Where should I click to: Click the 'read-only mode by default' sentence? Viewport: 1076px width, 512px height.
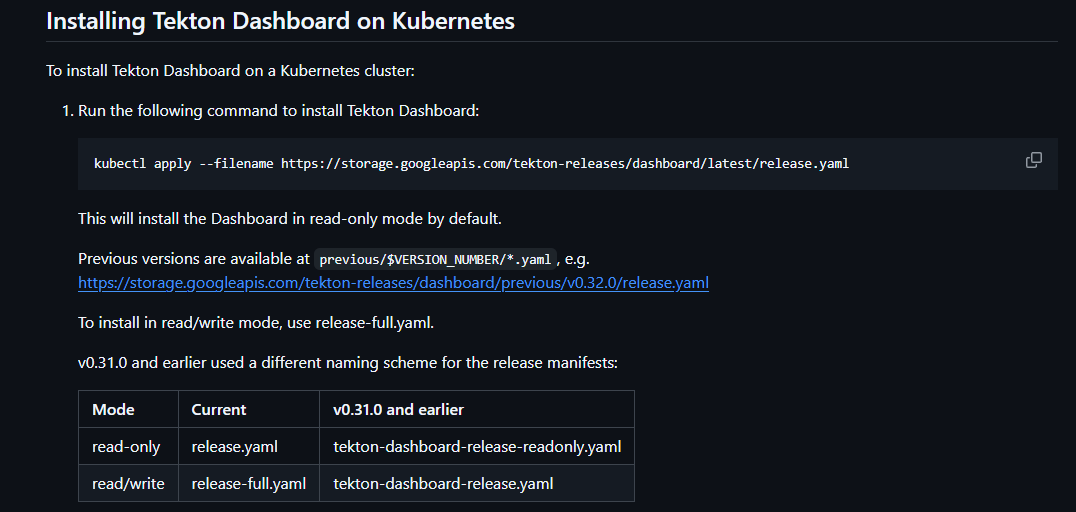[x=290, y=219]
